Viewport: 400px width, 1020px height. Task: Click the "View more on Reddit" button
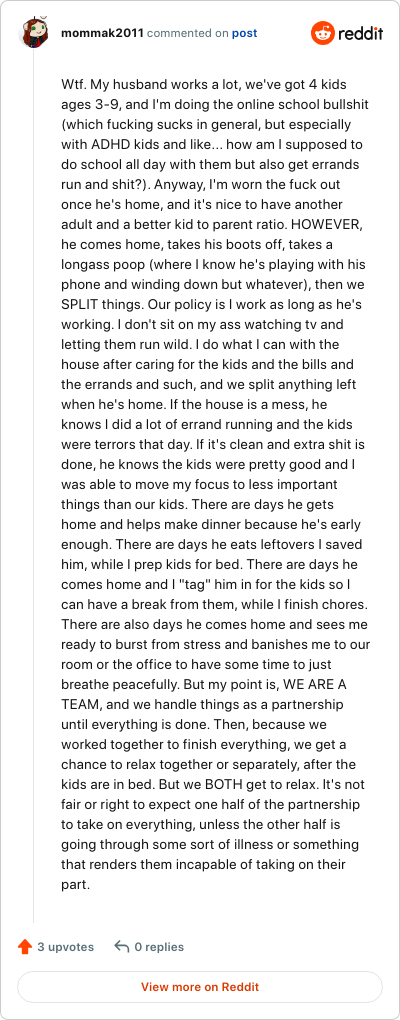pos(200,987)
